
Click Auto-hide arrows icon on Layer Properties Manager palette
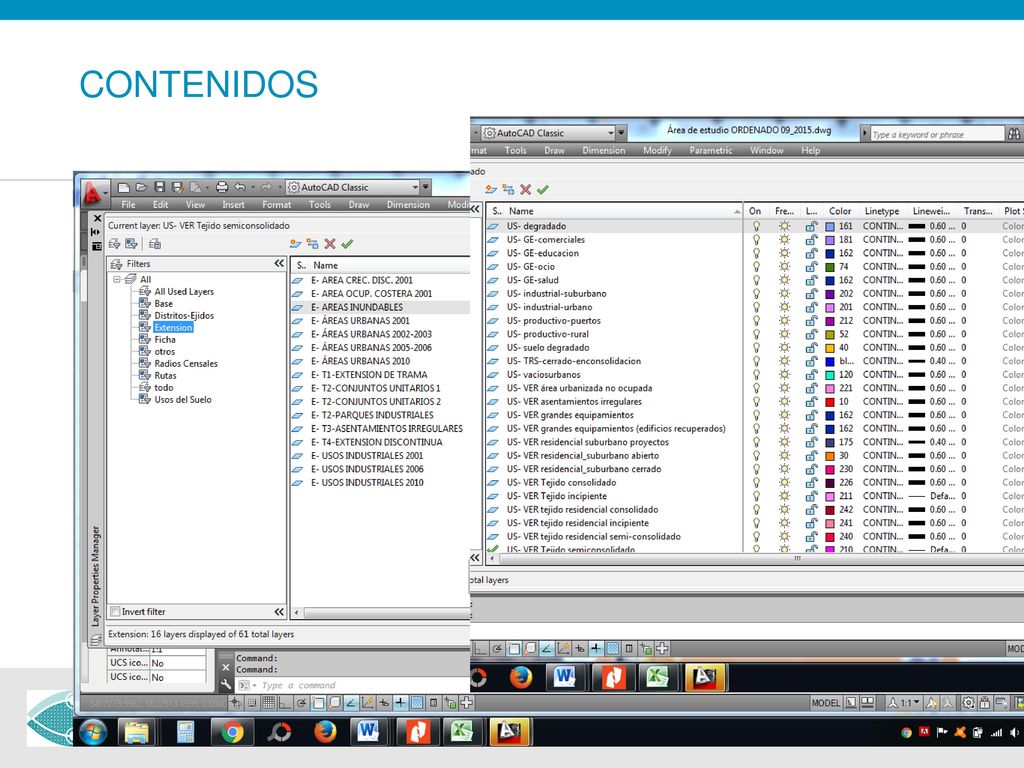point(96,232)
